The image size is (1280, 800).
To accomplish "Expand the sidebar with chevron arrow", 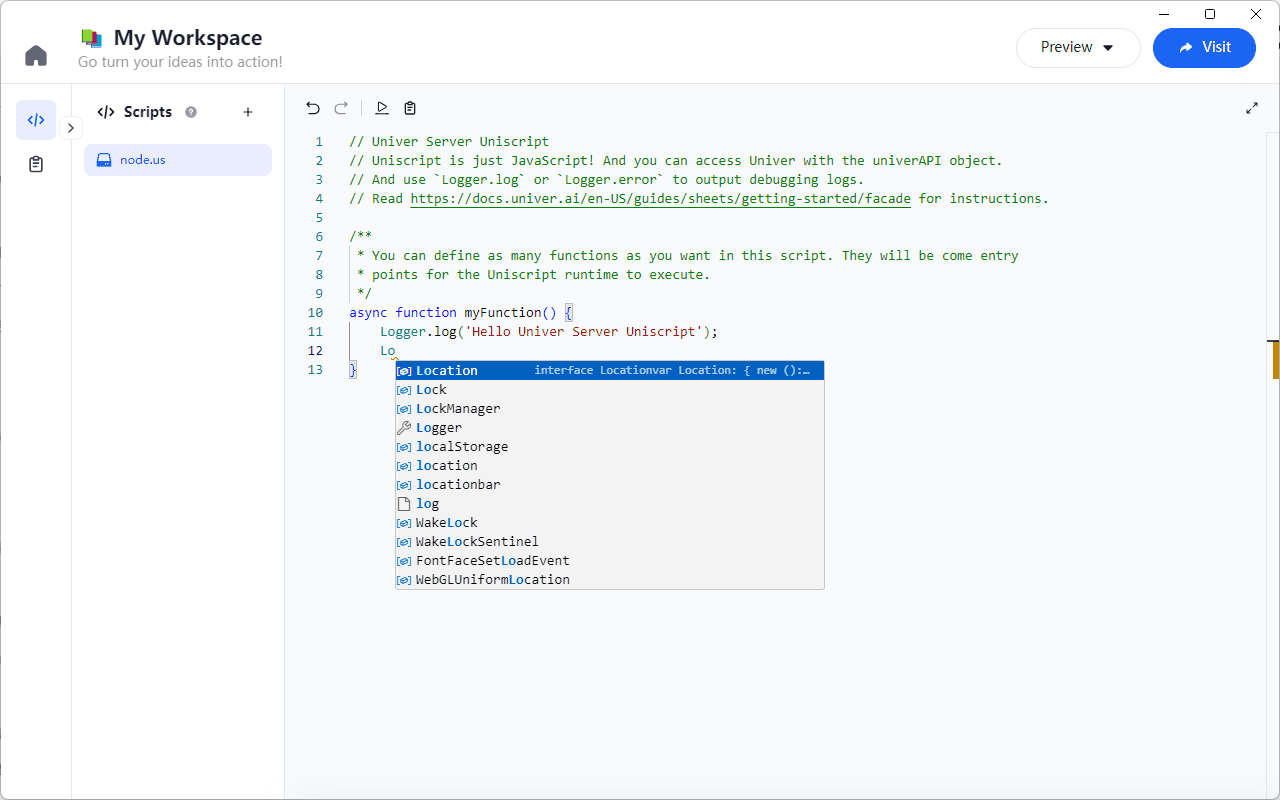I will (71, 128).
